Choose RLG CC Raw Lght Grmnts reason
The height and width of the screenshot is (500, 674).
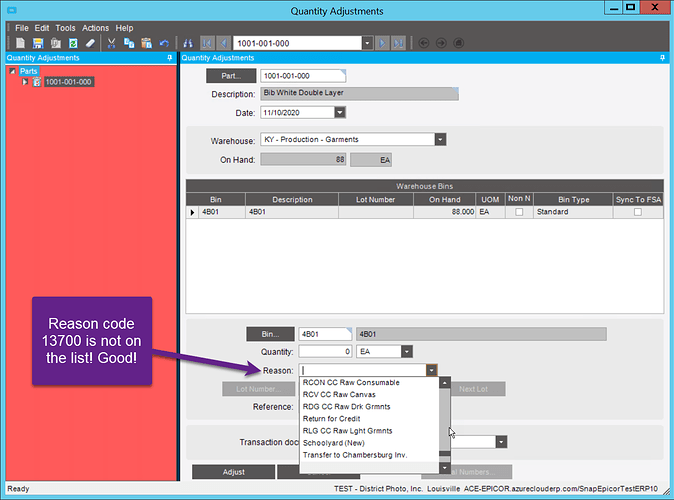pos(369,431)
